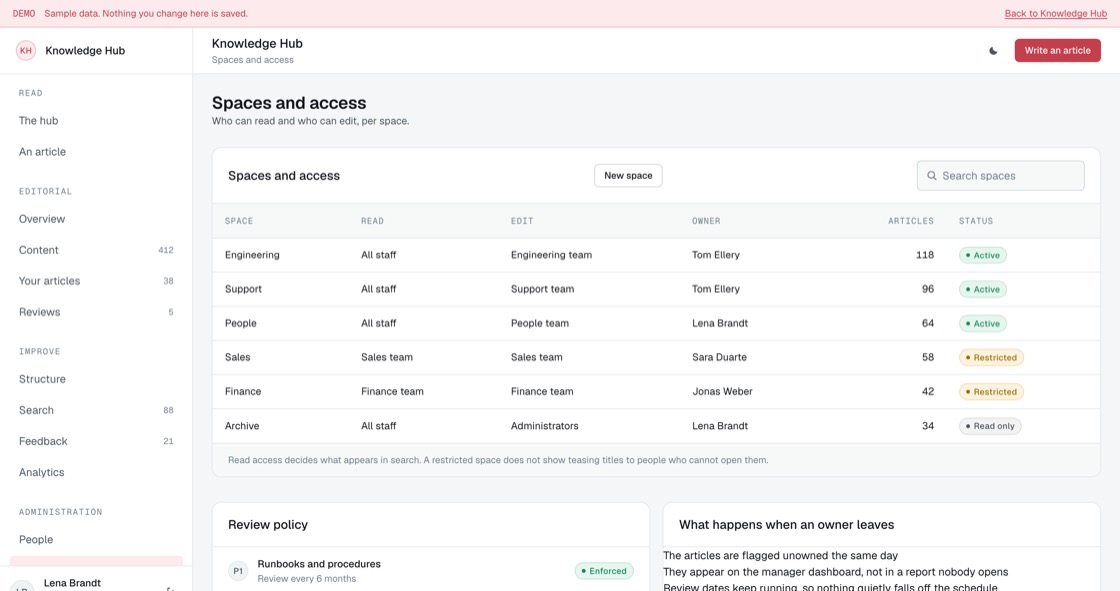This screenshot has width=1120, height=591.
Task: Click the Engineering space name
Action: 252,255
